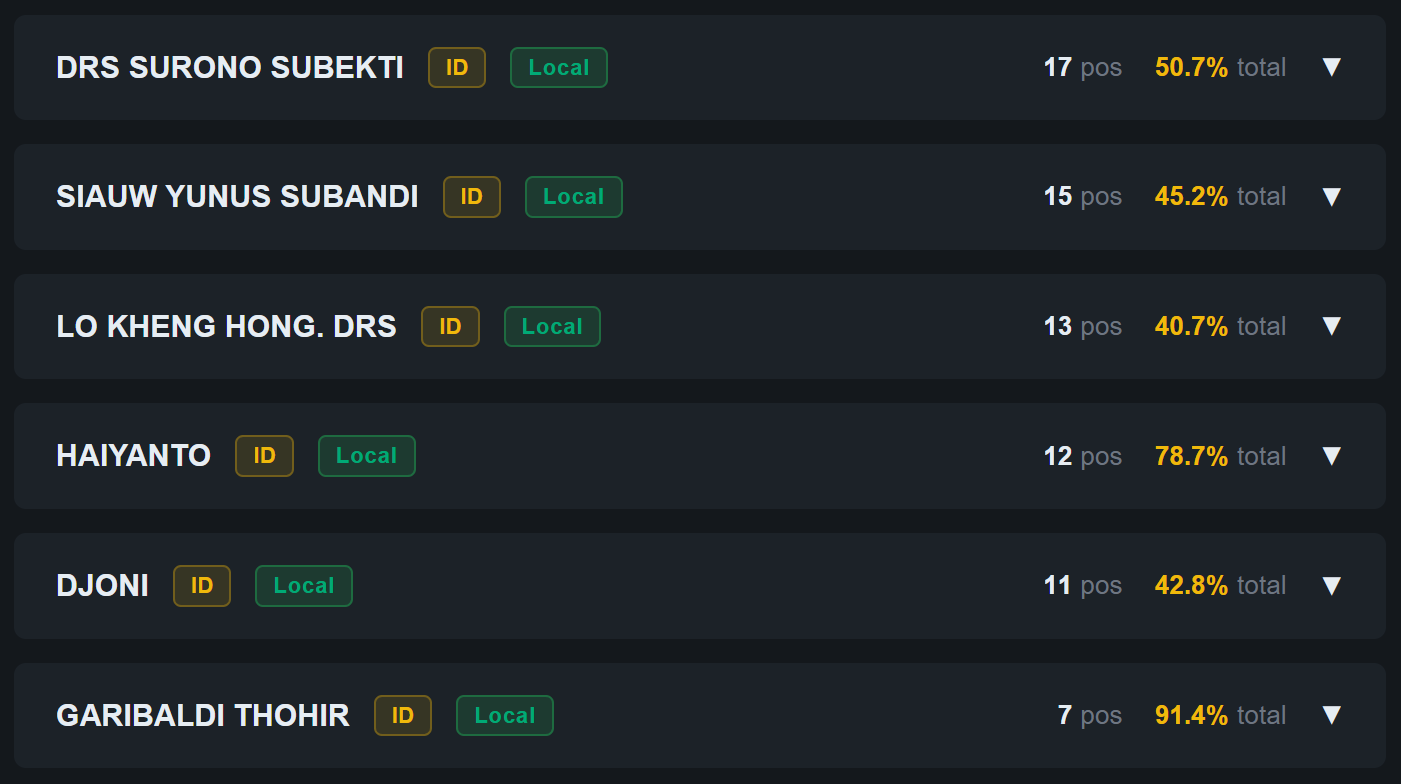Click the 45.2% percentage for SIAUW YUNUS SUBANDI

1191,197
